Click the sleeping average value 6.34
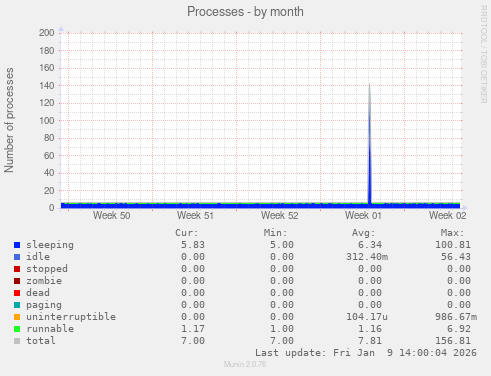Image resolution: width=491 pixels, height=376 pixels. click(x=370, y=245)
